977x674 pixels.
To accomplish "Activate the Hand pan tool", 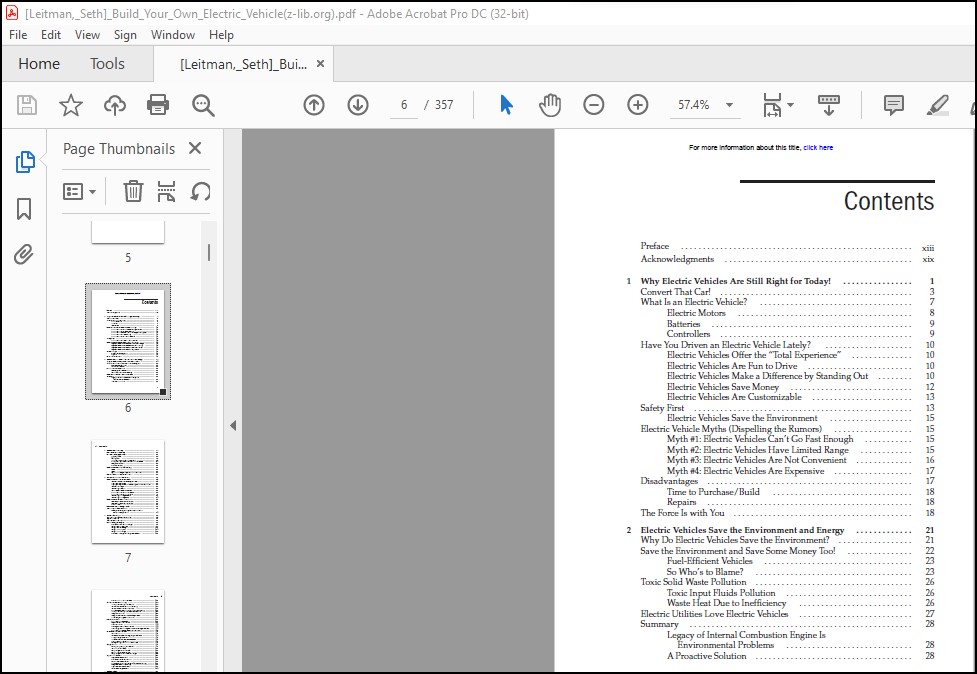I will tap(550, 105).
